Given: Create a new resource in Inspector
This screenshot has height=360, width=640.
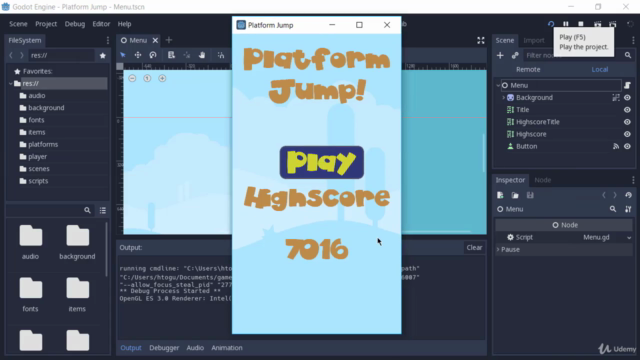Looking at the screenshot, I should tap(500, 195).
